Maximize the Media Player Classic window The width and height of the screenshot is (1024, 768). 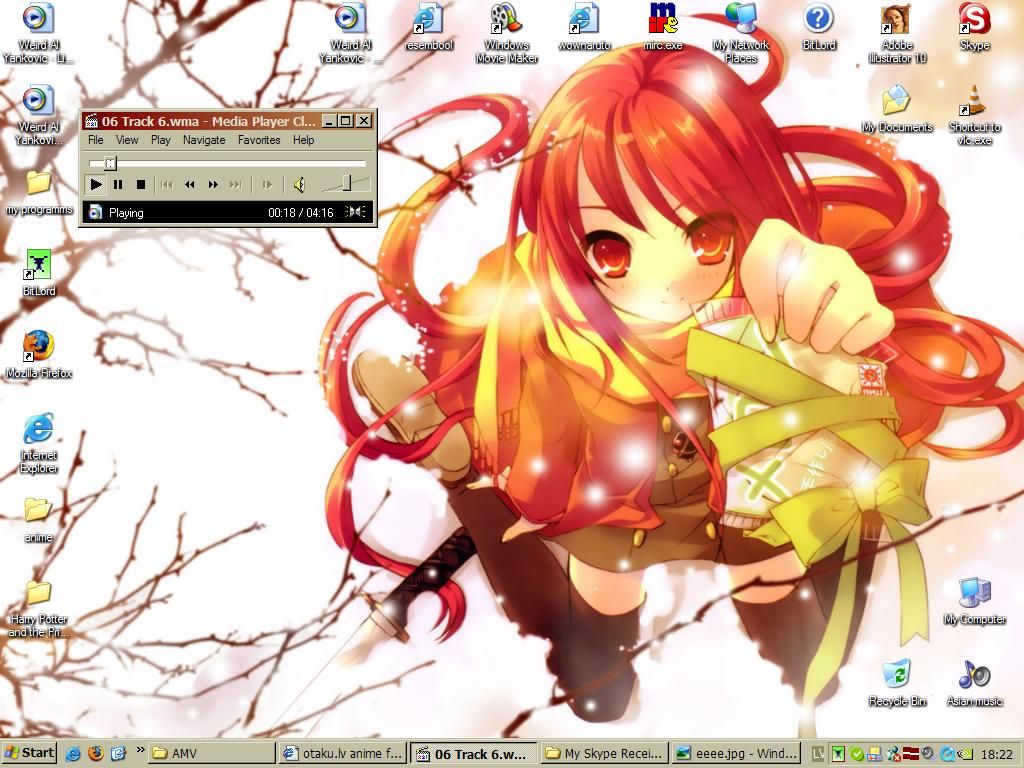tap(346, 121)
